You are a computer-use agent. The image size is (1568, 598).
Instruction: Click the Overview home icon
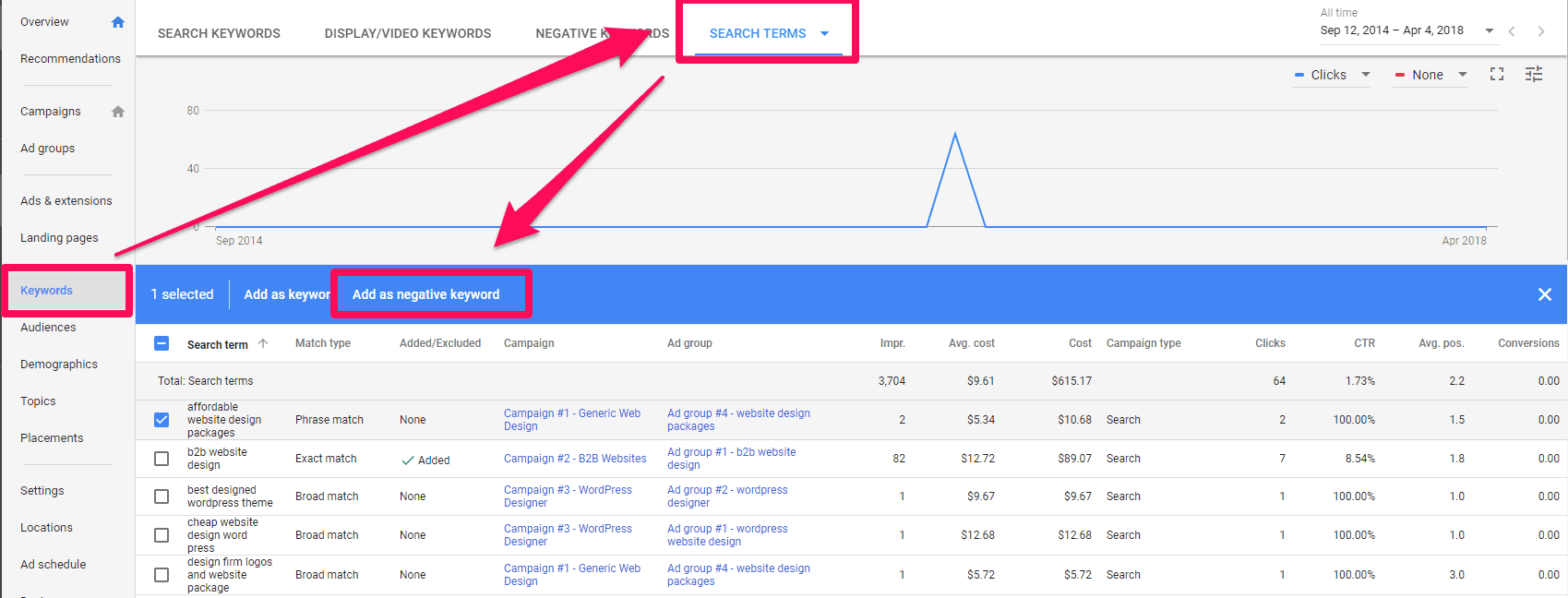[117, 22]
